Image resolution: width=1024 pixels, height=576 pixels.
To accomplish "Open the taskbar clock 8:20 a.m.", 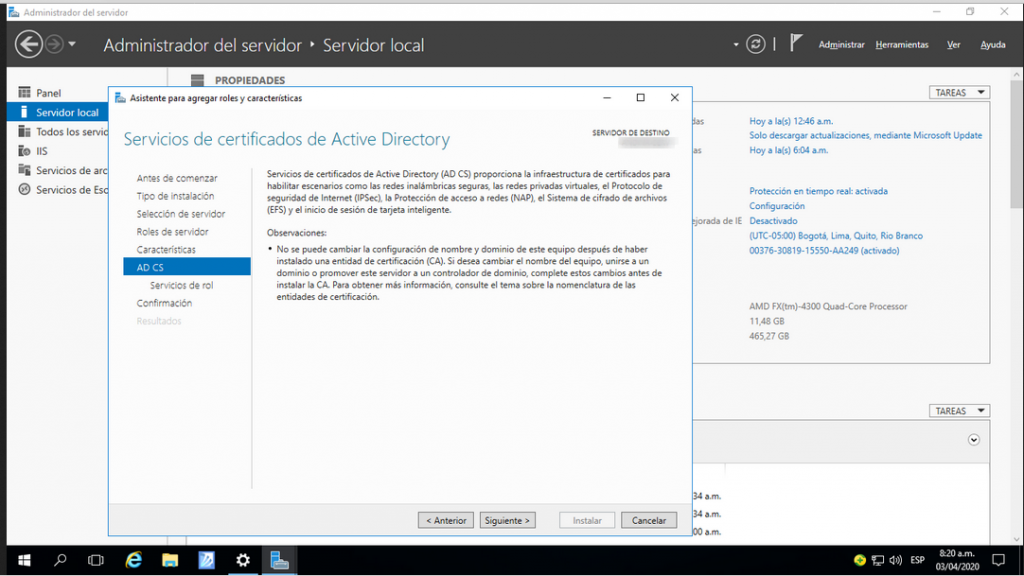I will click(957, 560).
